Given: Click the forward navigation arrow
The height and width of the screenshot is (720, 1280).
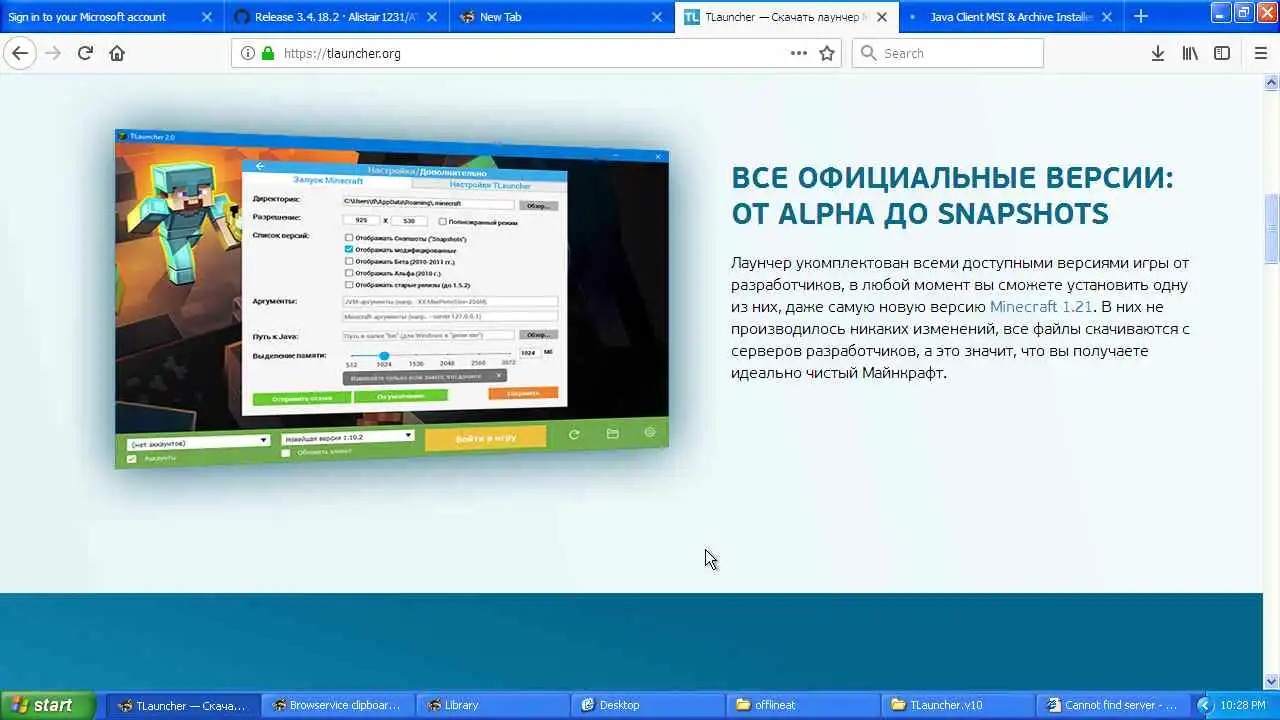Looking at the screenshot, I should coord(52,53).
